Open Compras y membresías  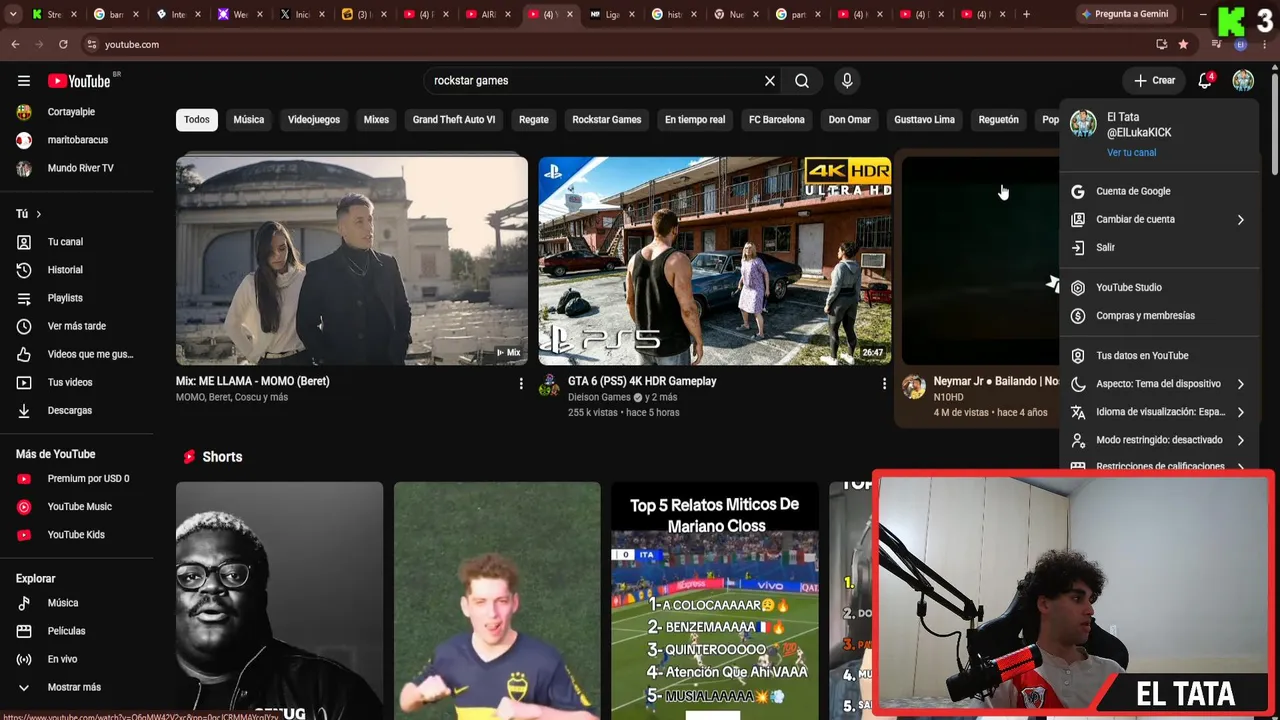(x=1160, y=315)
